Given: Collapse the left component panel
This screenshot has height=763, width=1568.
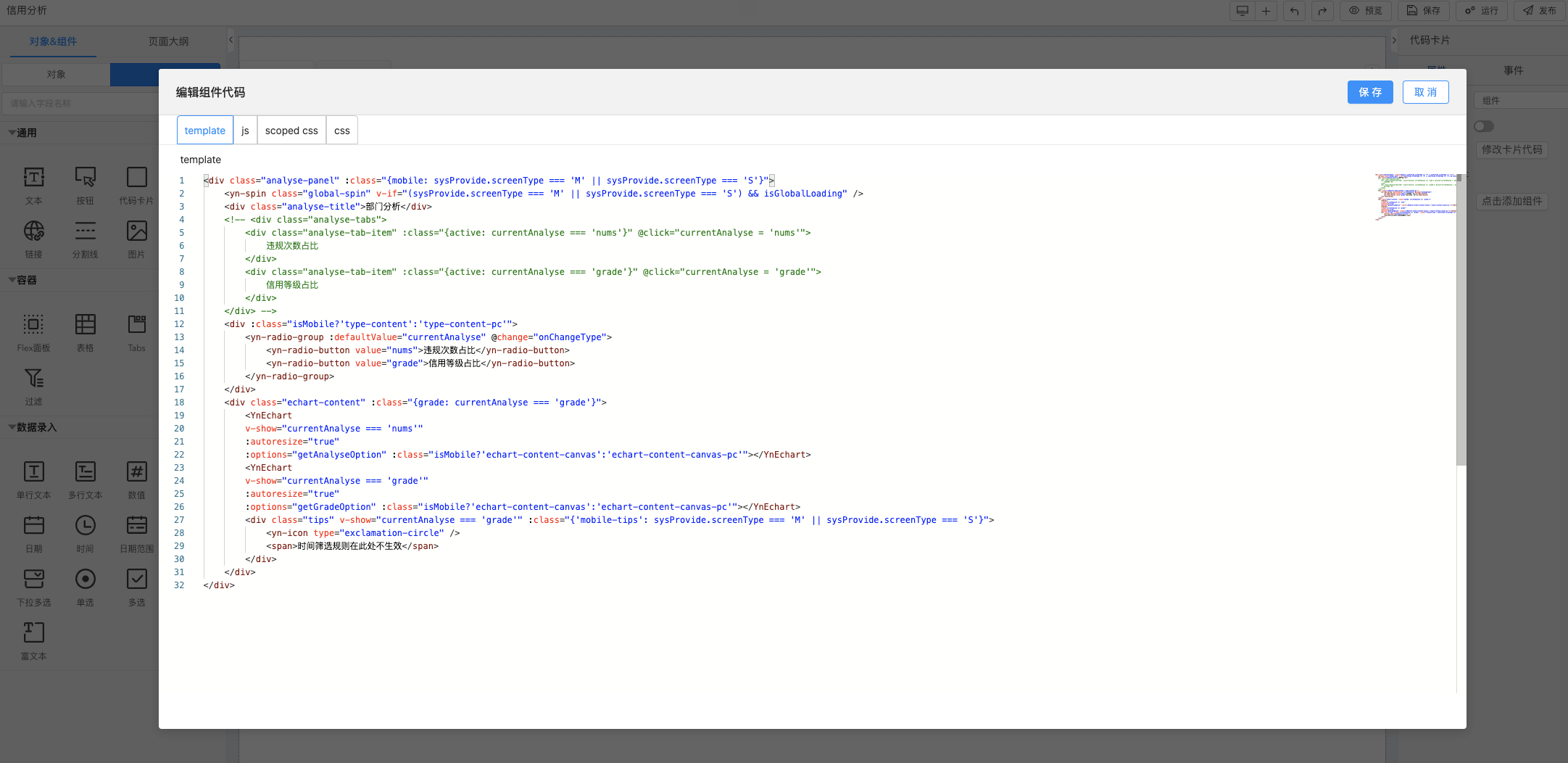Looking at the screenshot, I should 231,40.
